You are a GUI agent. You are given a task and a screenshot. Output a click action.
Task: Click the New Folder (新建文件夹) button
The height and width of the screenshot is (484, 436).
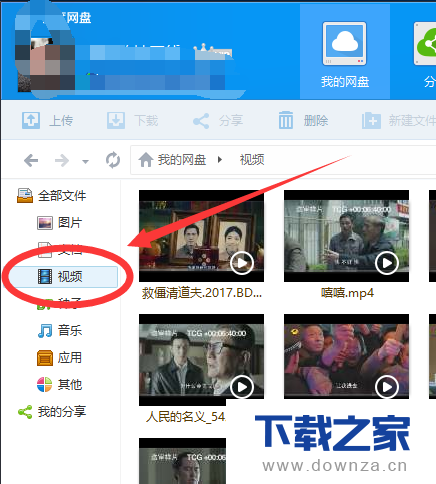coord(399,120)
